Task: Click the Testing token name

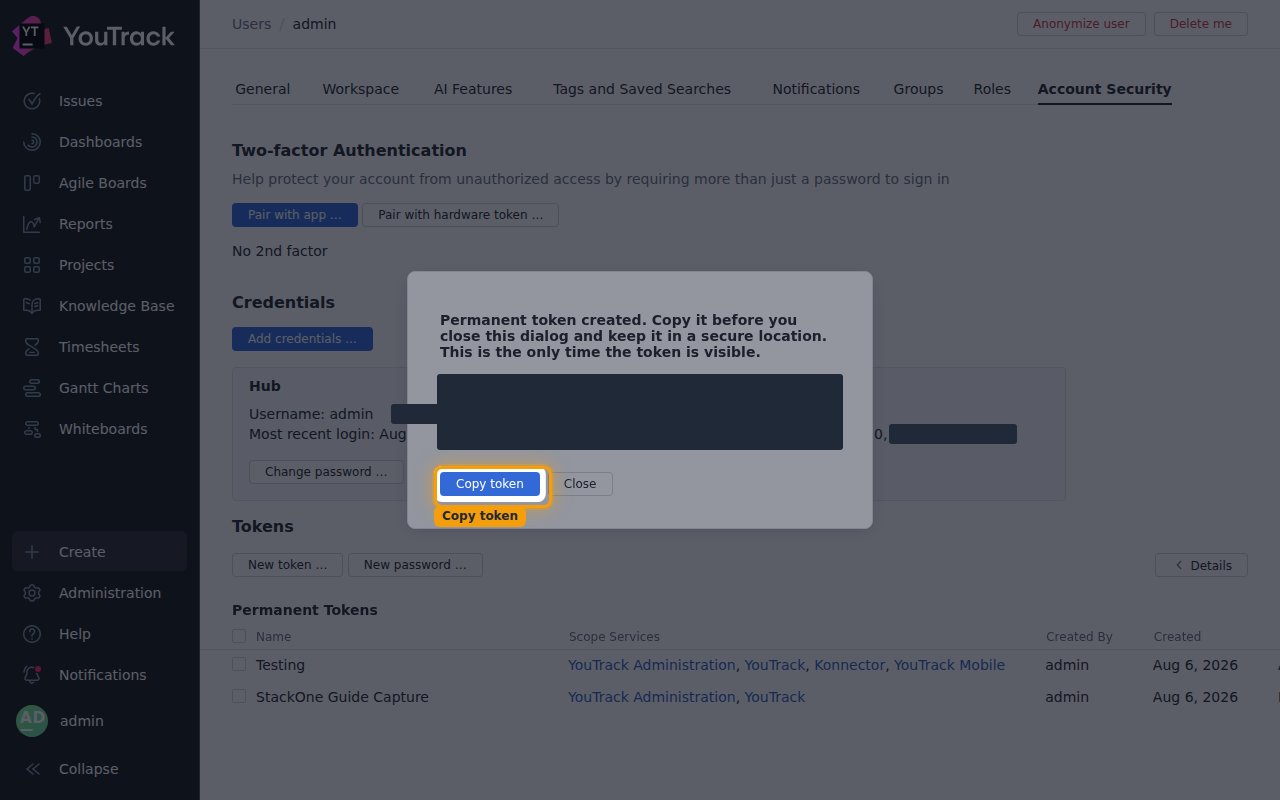Action: tap(280, 665)
